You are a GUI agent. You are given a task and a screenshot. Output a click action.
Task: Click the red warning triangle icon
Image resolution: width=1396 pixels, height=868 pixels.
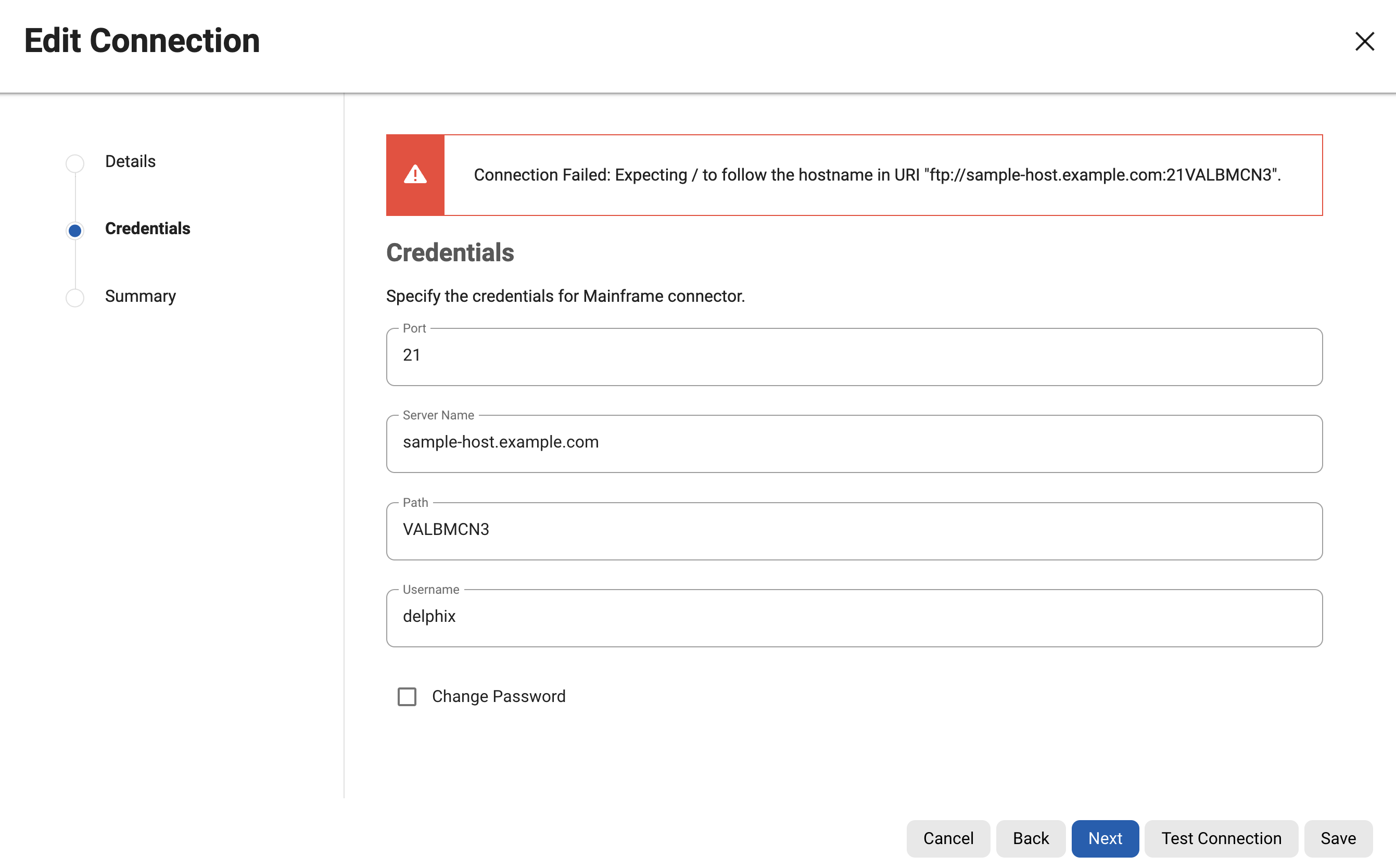tap(415, 174)
